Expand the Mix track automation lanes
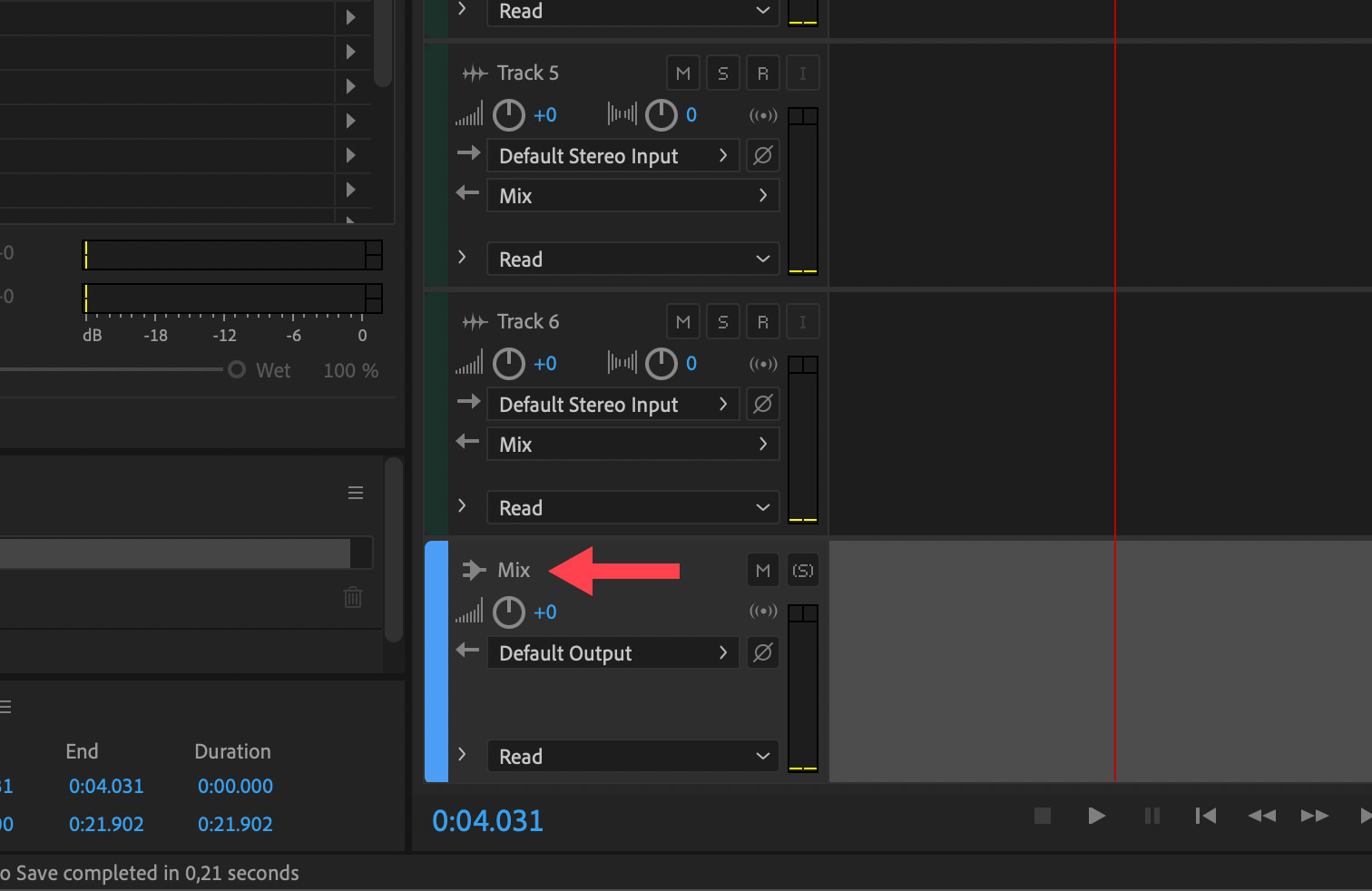The image size is (1372, 891). click(463, 755)
